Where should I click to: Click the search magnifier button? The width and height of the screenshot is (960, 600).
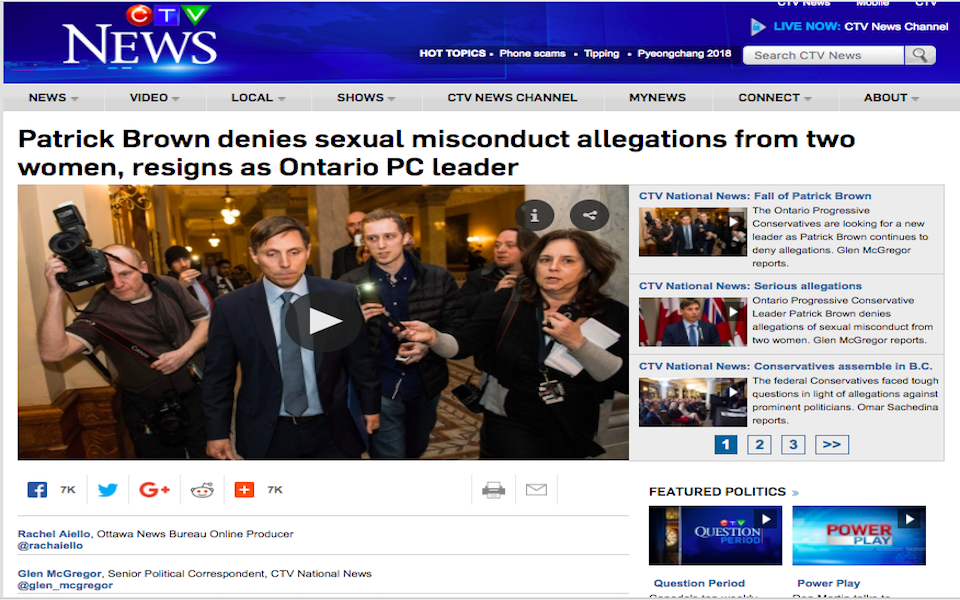[920, 55]
